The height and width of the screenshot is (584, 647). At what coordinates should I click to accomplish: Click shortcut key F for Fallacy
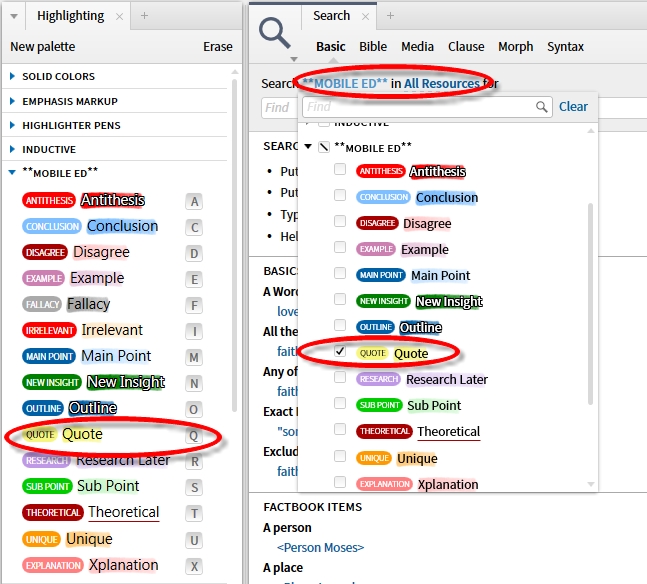[194, 305]
